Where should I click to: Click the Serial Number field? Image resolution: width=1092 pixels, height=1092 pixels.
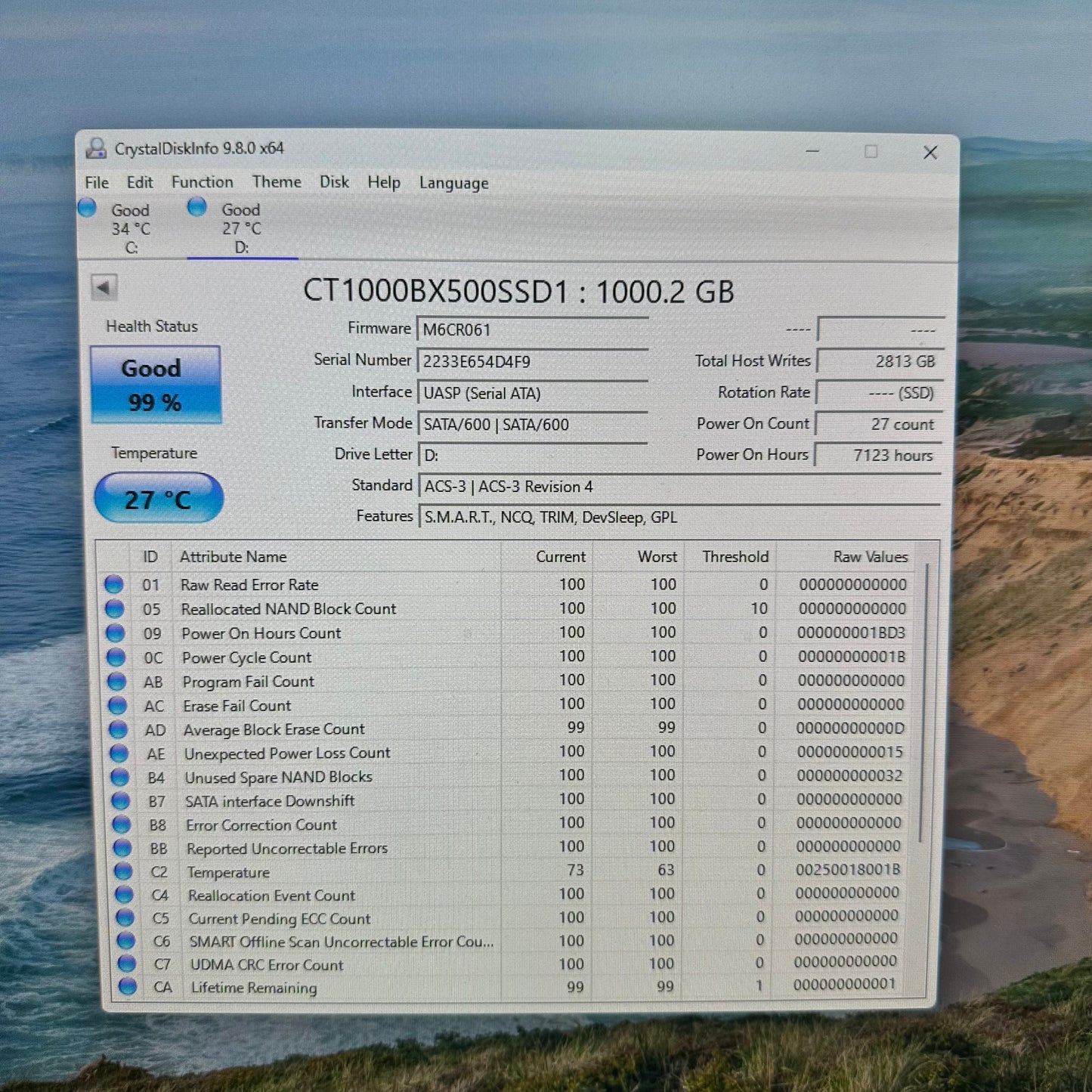(x=533, y=362)
